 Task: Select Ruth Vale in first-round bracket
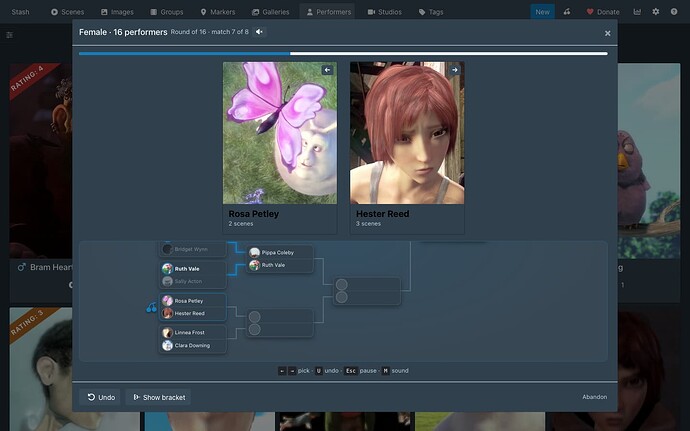point(193,269)
